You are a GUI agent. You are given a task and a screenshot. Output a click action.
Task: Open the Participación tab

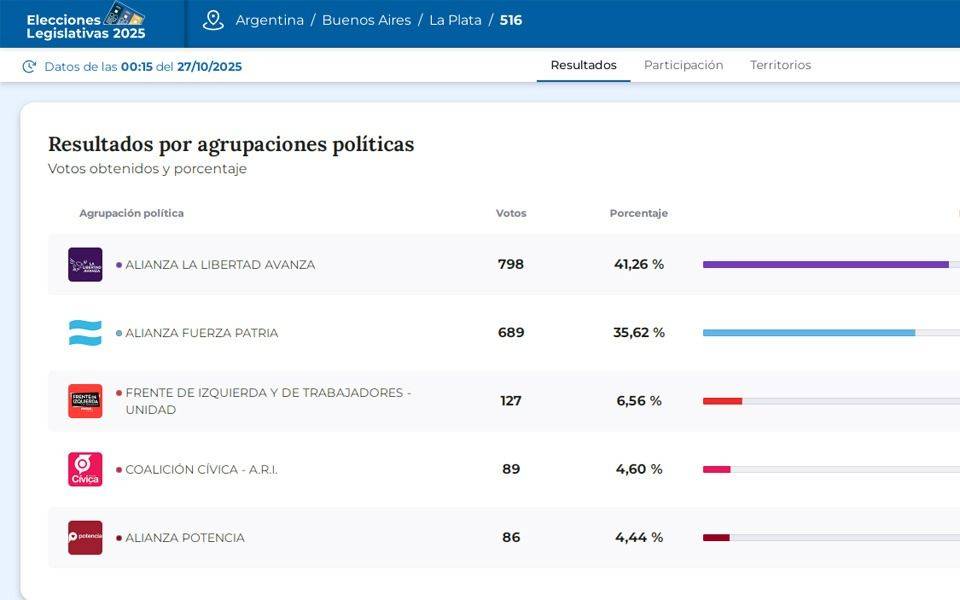tap(683, 65)
